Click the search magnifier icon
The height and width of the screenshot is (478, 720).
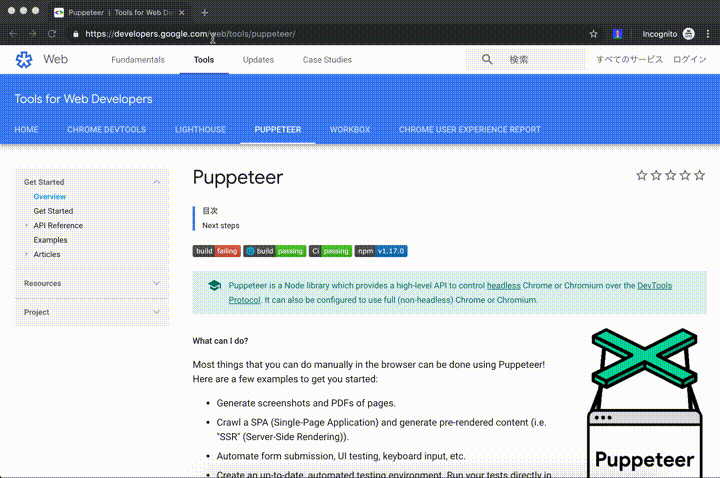click(x=487, y=60)
